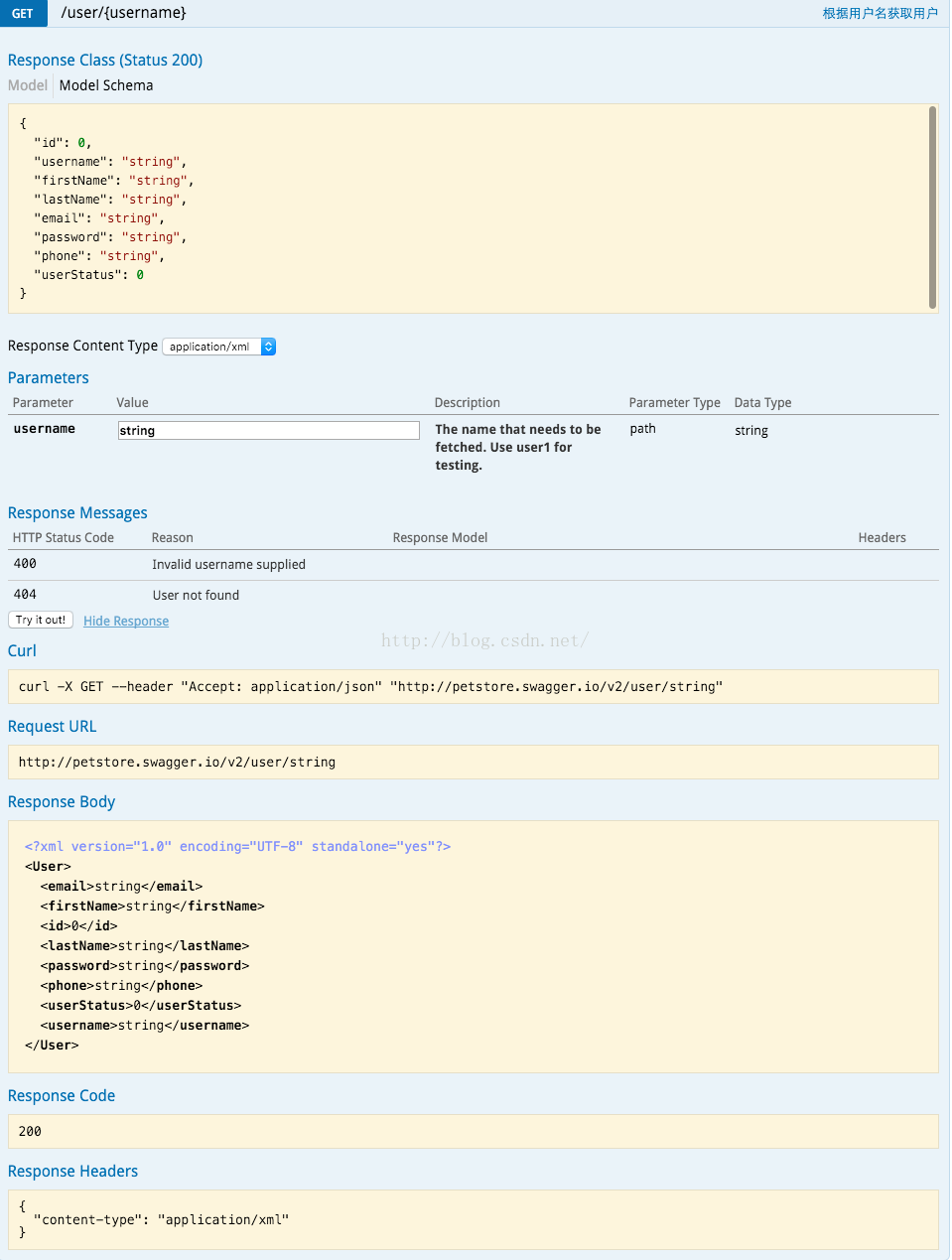The height and width of the screenshot is (1260, 952).
Task: Click the "id": 0 line in schema
Action: [63, 143]
